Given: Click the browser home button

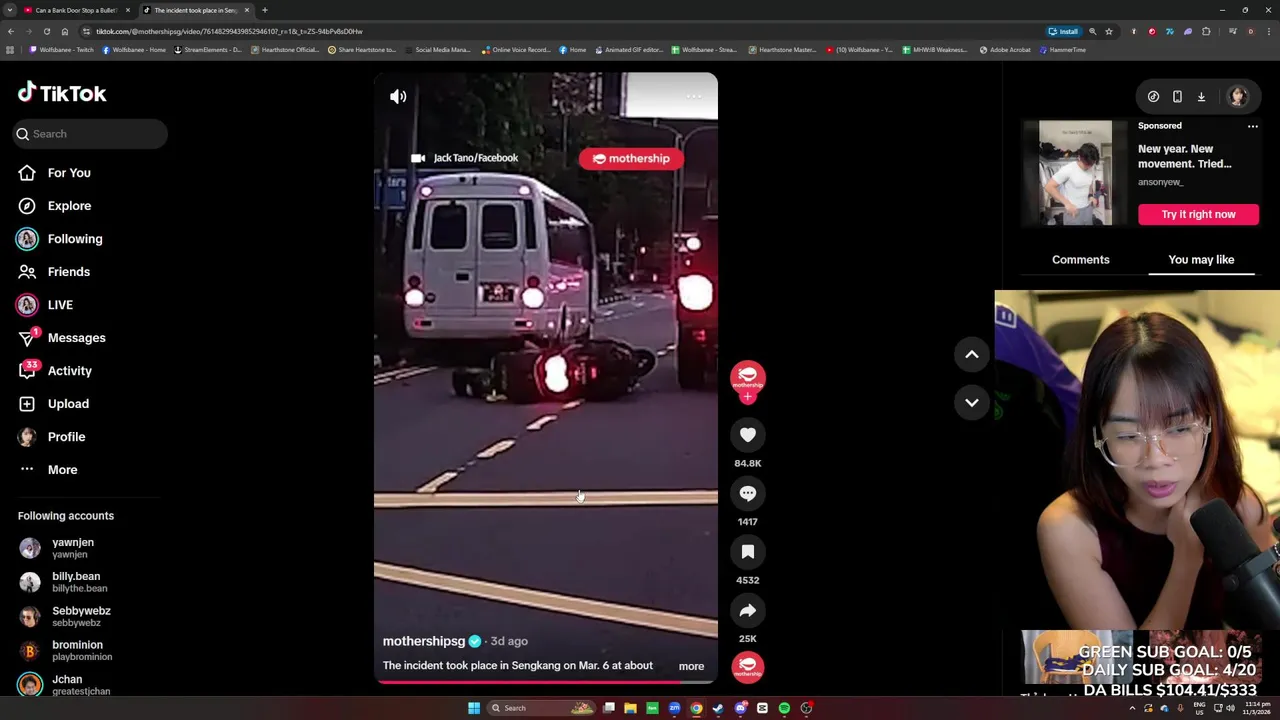Looking at the screenshot, I should click(x=65, y=31).
